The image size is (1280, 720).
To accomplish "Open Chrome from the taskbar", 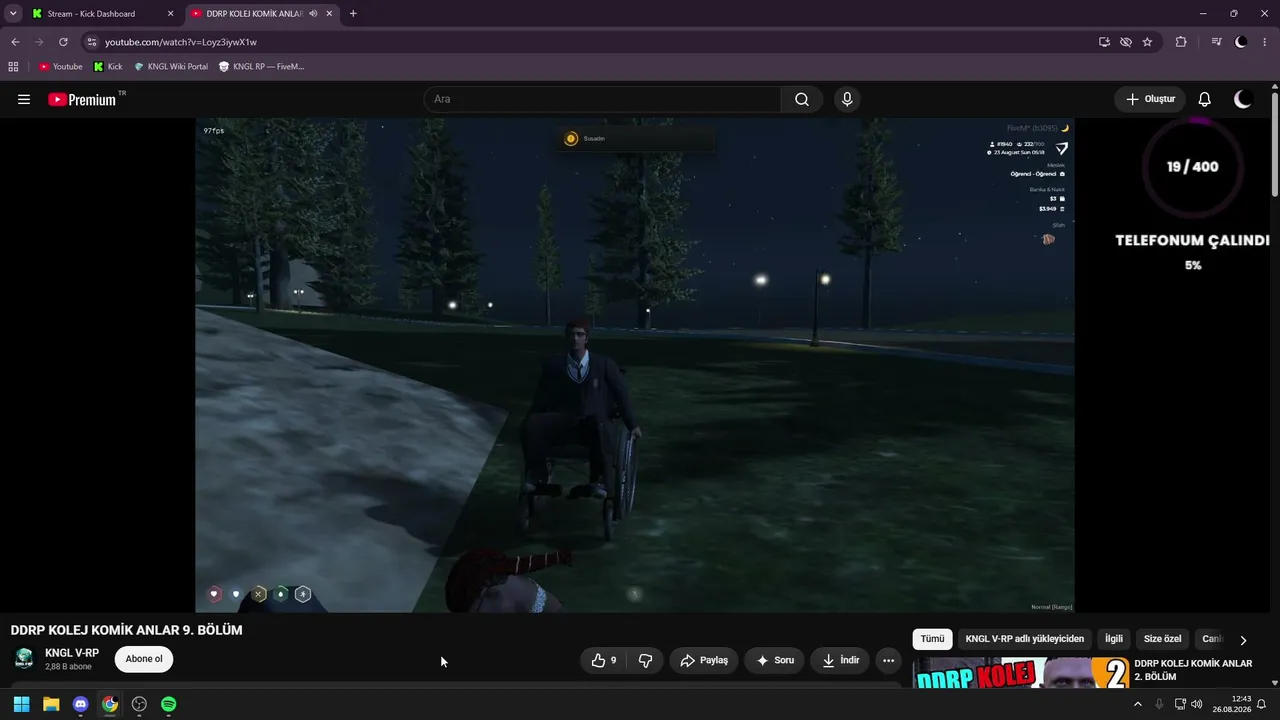I will [x=110, y=704].
